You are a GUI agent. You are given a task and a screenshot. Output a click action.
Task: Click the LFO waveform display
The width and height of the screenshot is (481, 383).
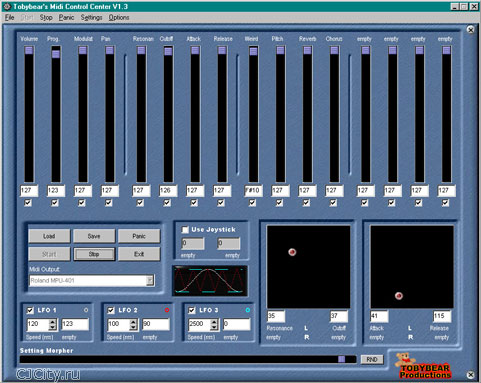[x=210, y=281]
